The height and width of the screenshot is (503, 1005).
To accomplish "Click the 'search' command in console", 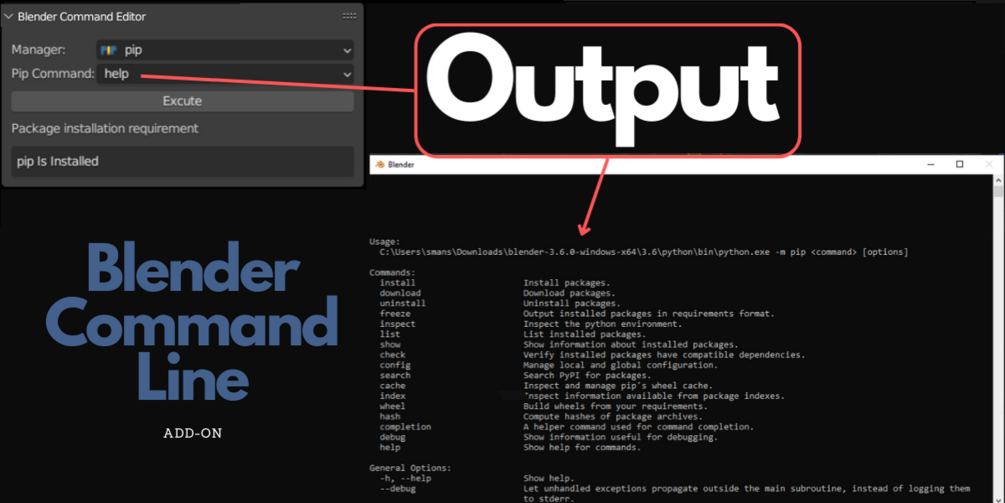I will coord(395,375).
